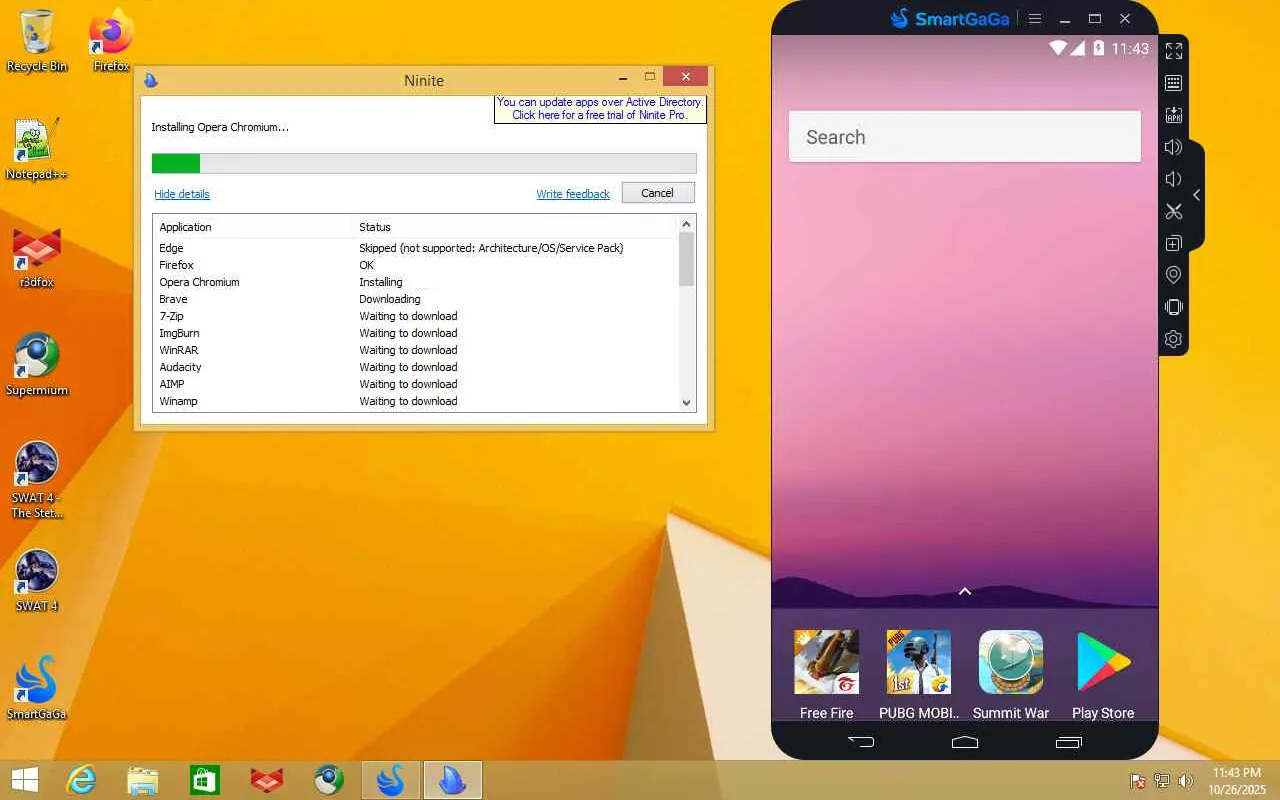
Task: Open the Action Center flag in the tray
Action: [x=1138, y=781]
